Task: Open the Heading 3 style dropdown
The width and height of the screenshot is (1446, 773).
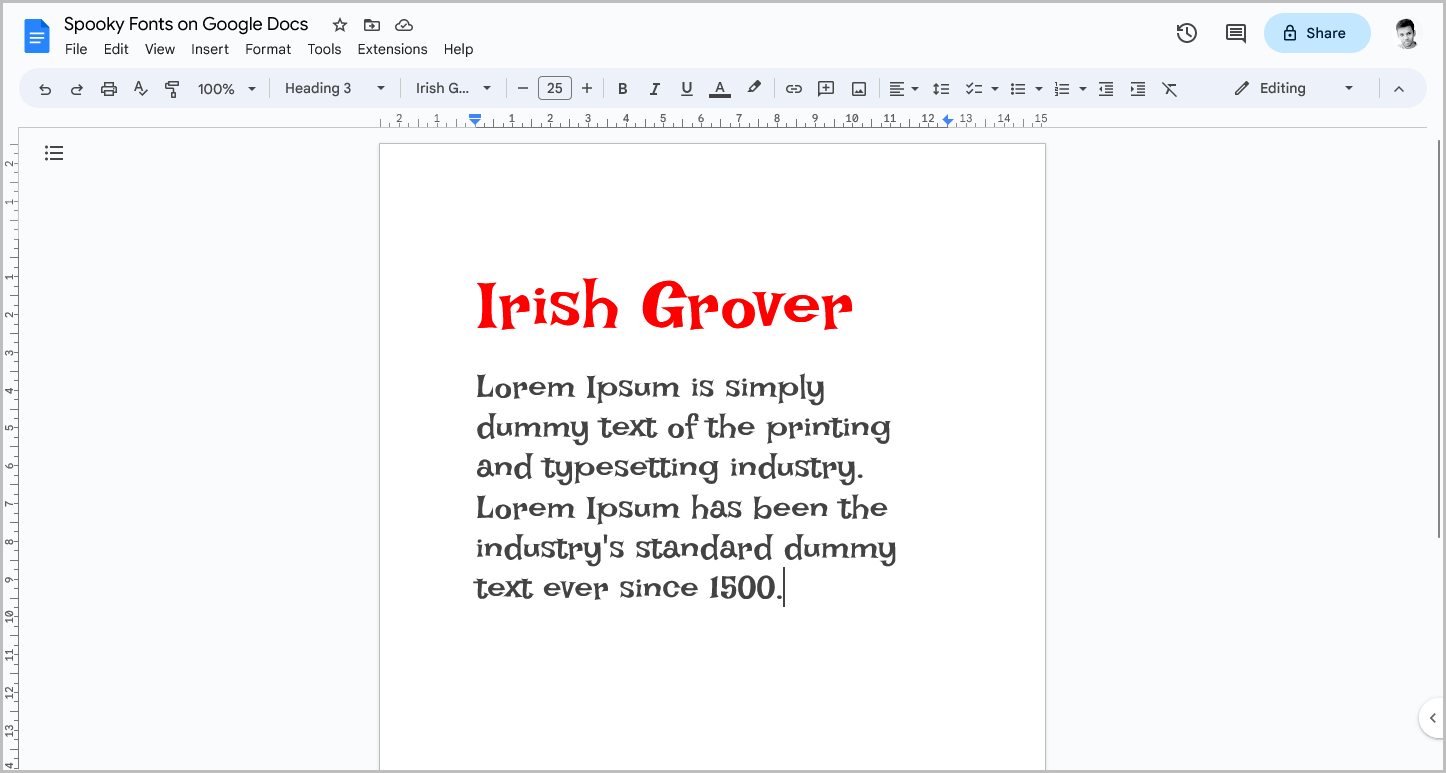Action: click(x=334, y=88)
